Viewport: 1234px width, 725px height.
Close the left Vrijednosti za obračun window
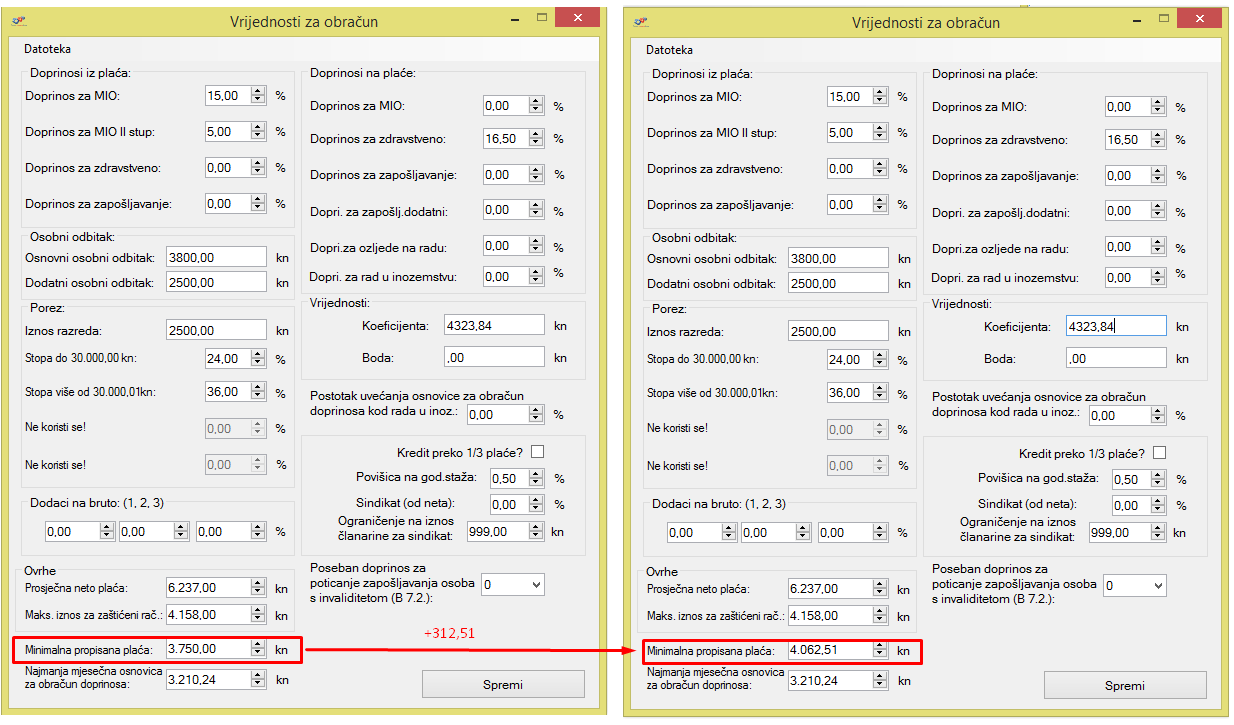[x=578, y=19]
